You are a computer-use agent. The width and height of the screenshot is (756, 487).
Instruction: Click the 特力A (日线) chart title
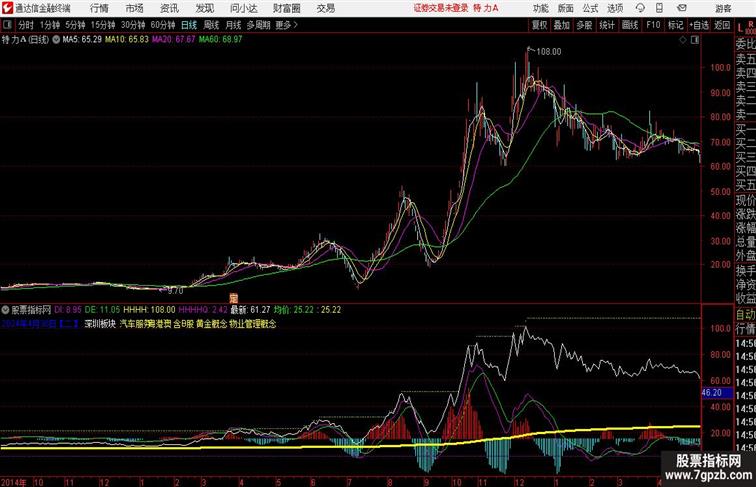click(x=25, y=40)
